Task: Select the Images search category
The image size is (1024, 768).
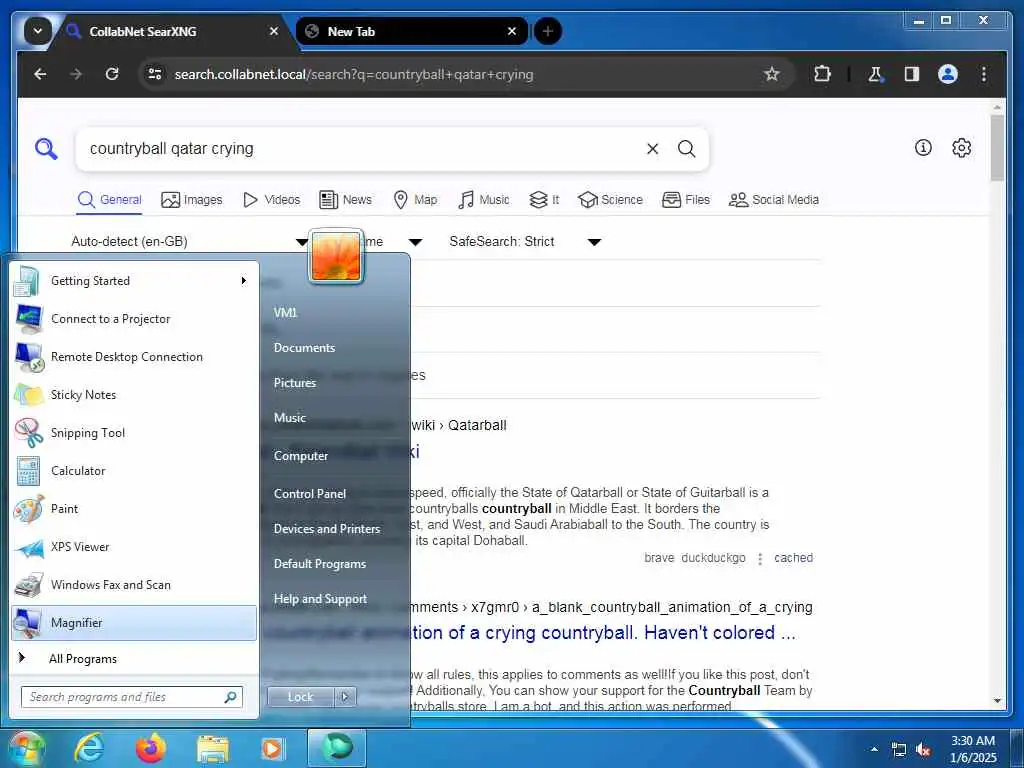Action: [192, 200]
